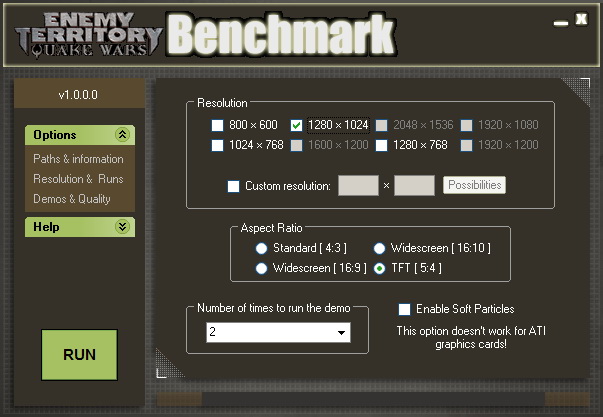Minimize the benchmark window
The height and width of the screenshot is (417, 603).
[561, 23]
